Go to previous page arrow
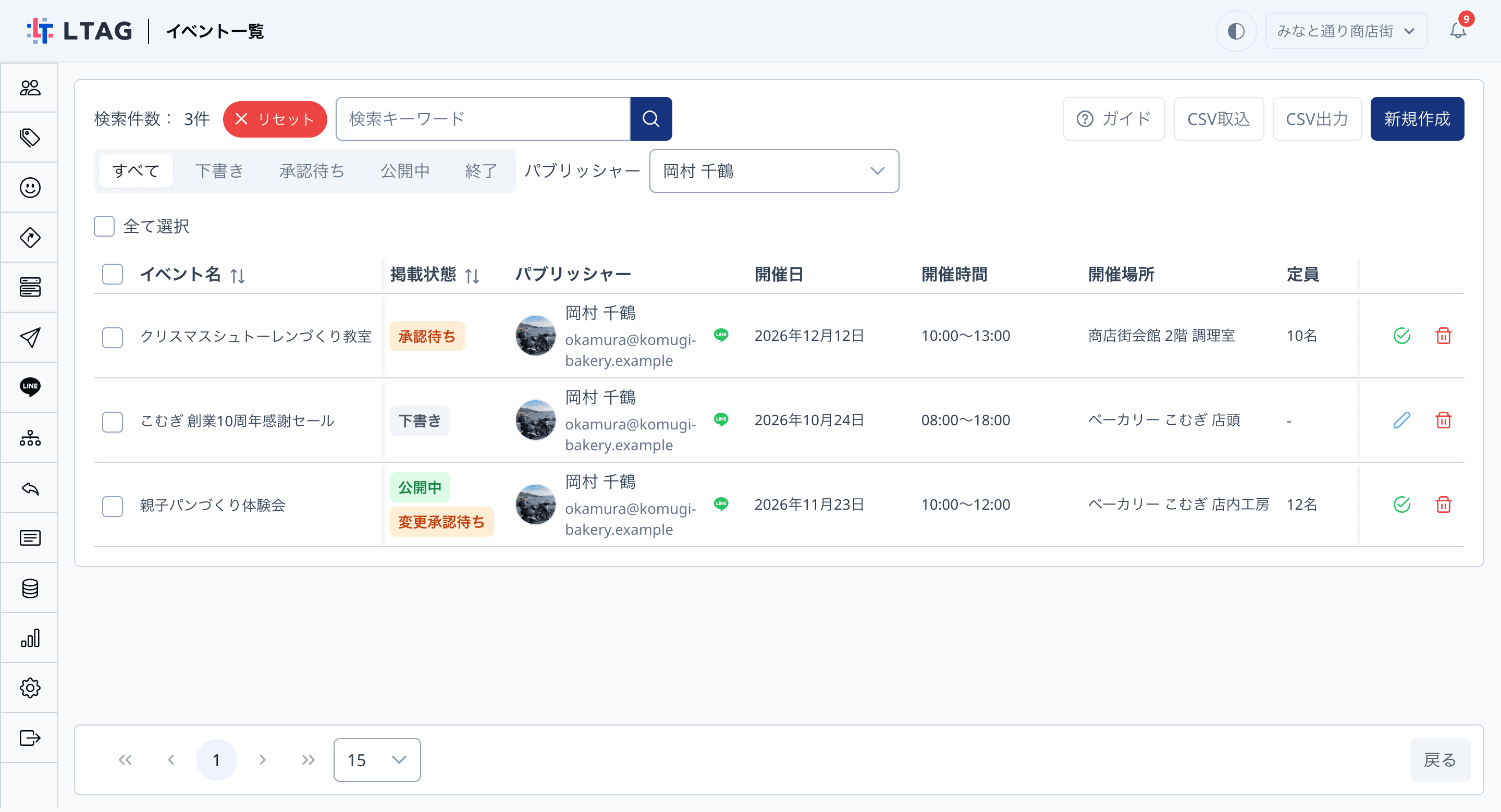The width and height of the screenshot is (1501, 812). pyautogui.click(x=171, y=760)
